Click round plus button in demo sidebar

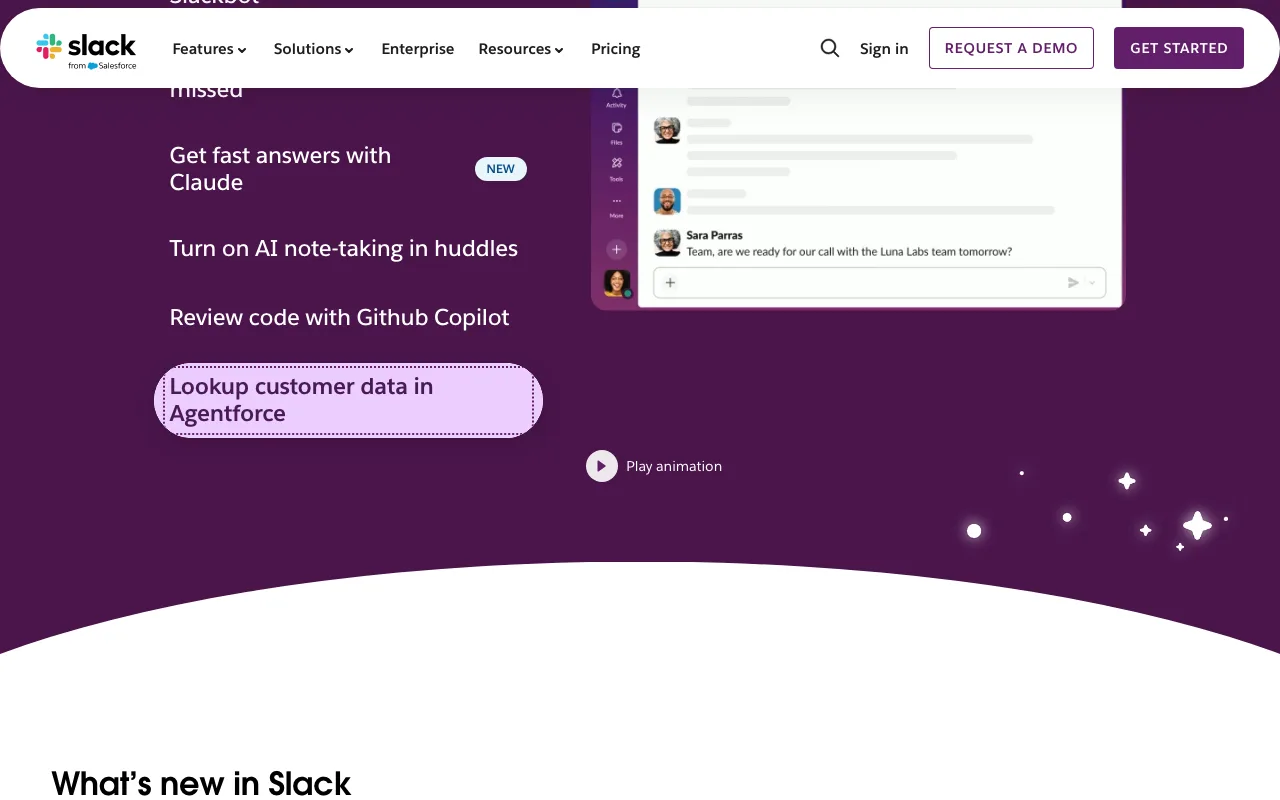[617, 249]
